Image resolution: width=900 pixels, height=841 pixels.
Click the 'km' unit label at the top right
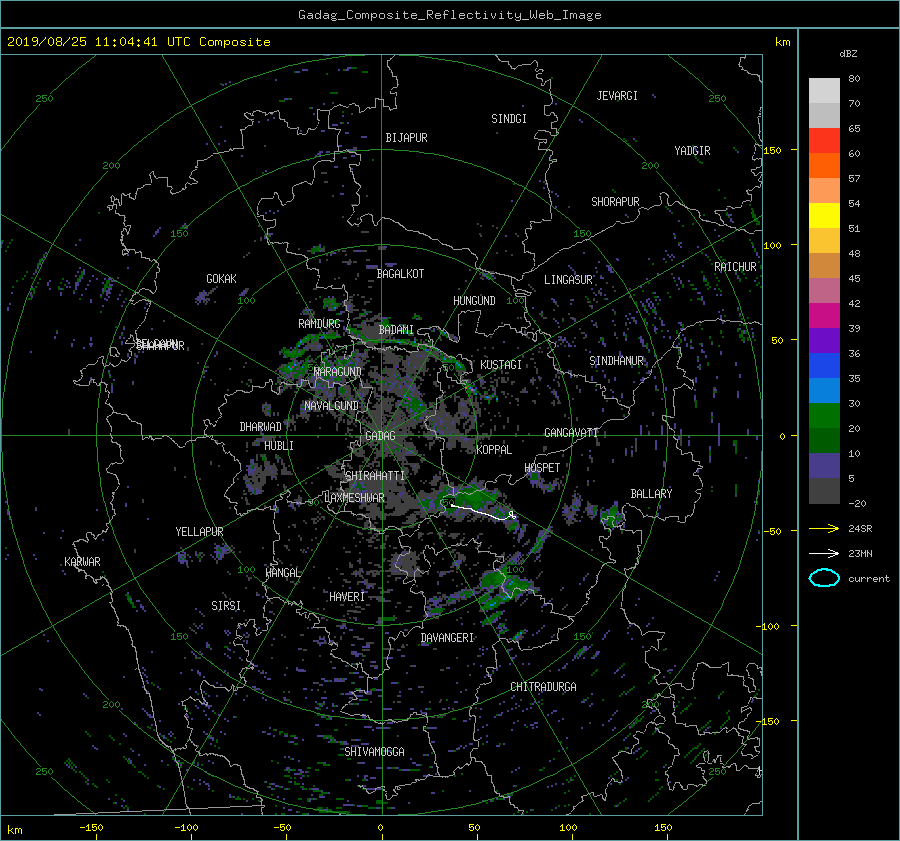(x=782, y=42)
